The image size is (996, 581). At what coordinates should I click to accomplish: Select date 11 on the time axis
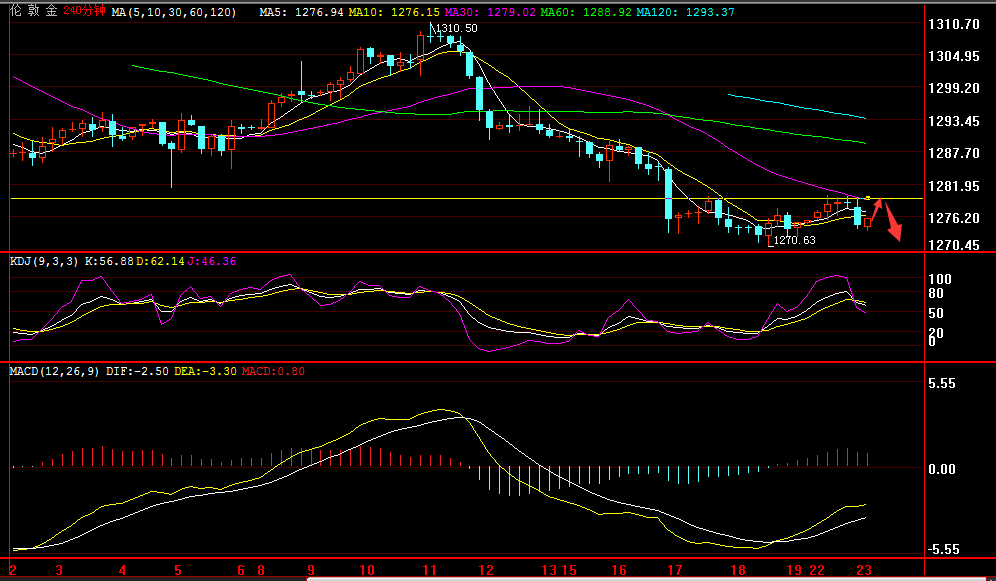point(429,570)
